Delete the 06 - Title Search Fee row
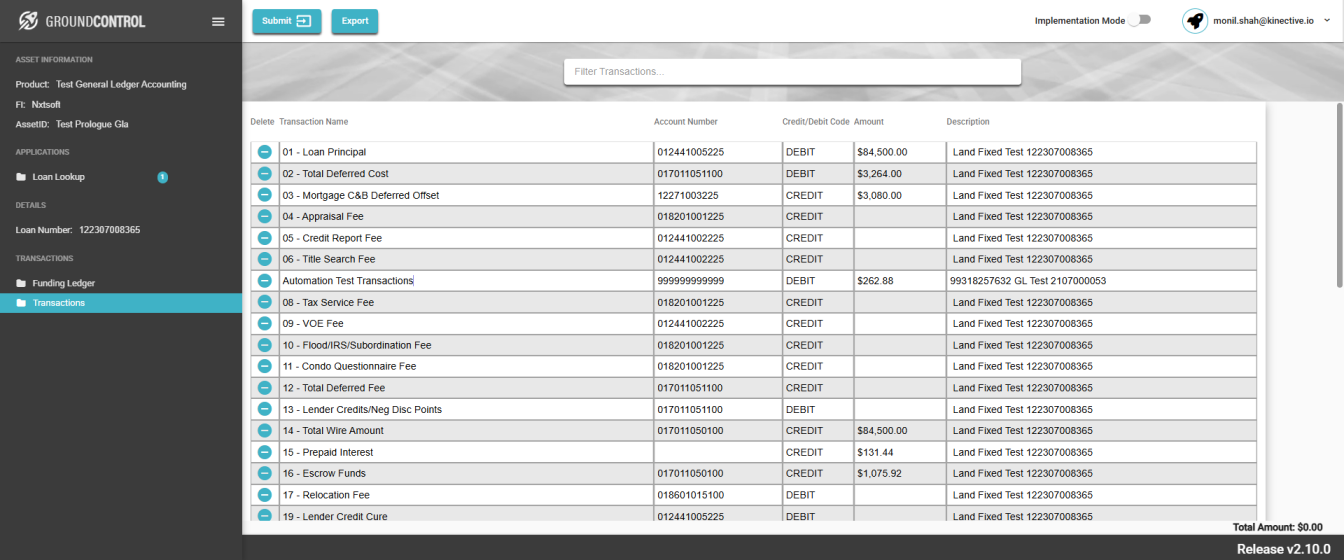The image size is (1344, 560). pos(265,259)
